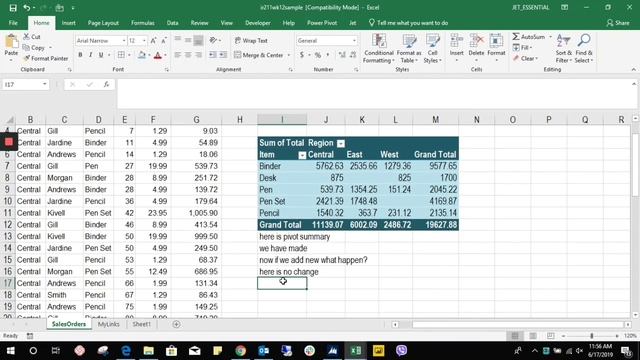Open the Clear dropdown

[526, 58]
